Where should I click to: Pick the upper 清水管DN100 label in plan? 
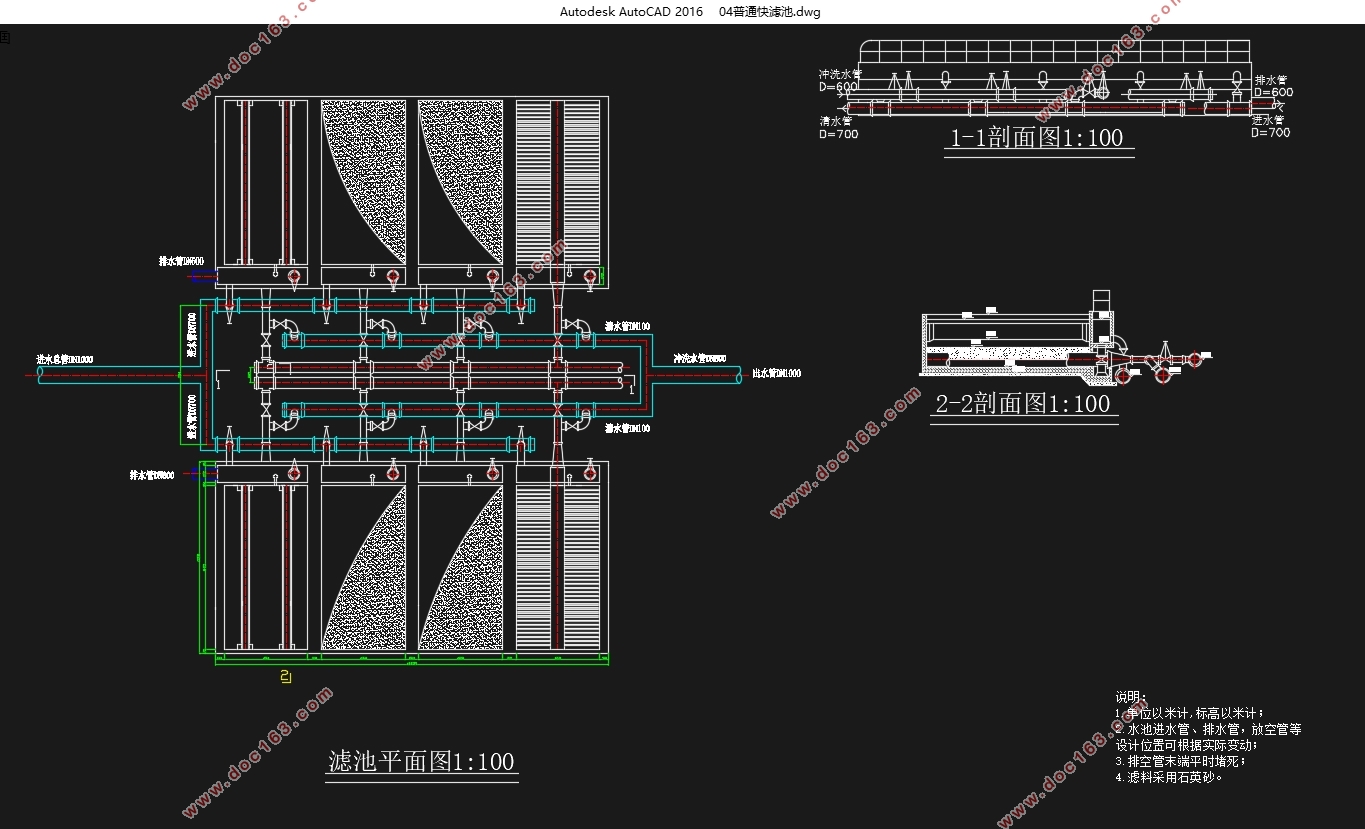click(627, 326)
